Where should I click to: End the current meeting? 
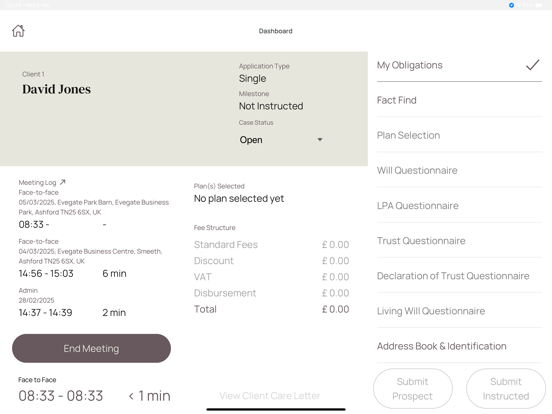tap(92, 349)
